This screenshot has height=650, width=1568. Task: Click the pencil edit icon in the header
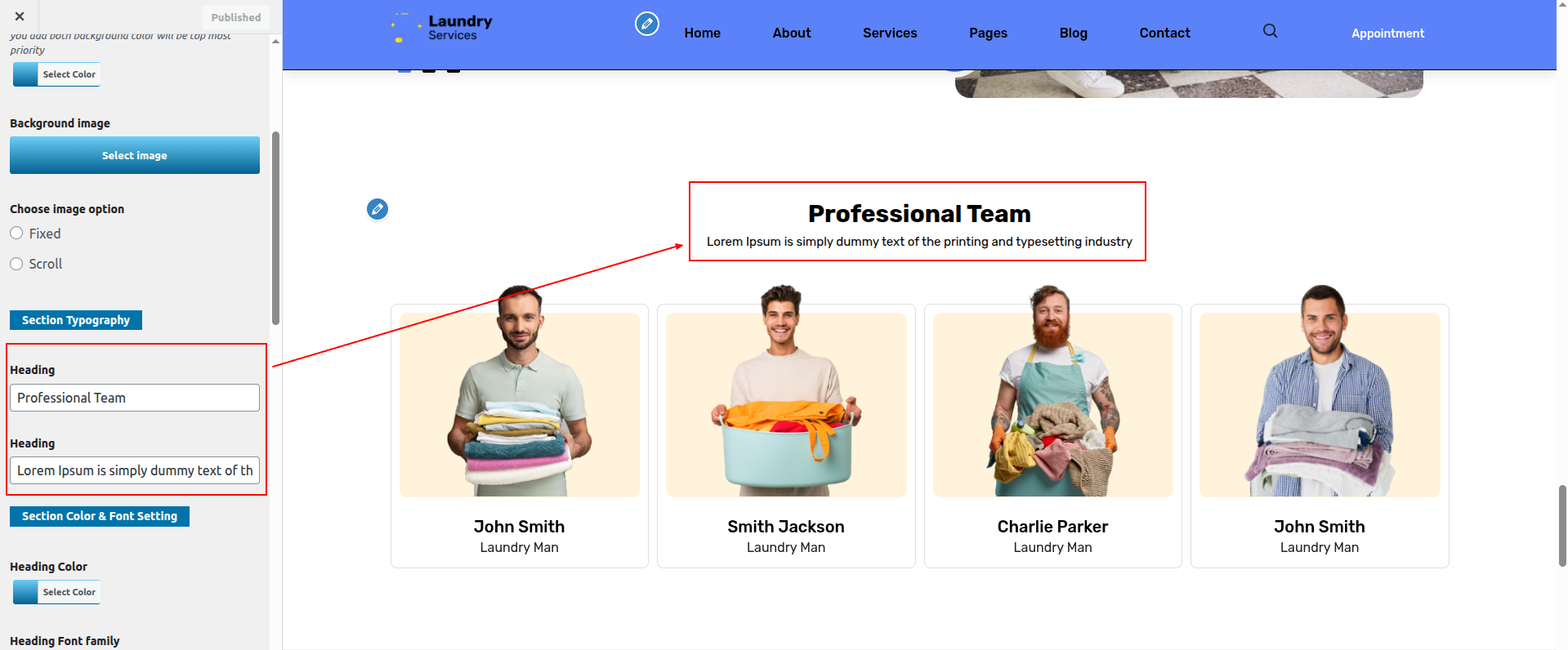[x=646, y=24]
